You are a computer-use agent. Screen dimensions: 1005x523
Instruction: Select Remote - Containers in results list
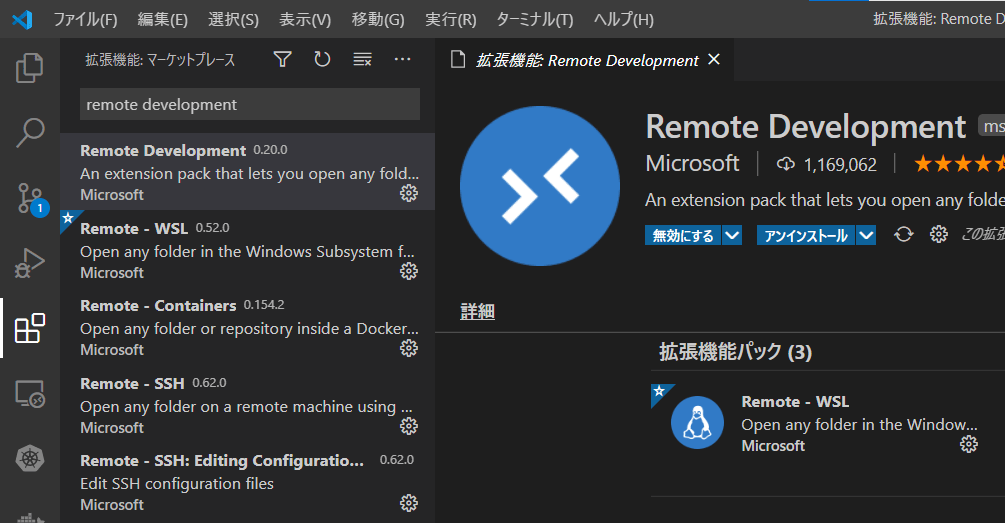[x=247, y=327]
